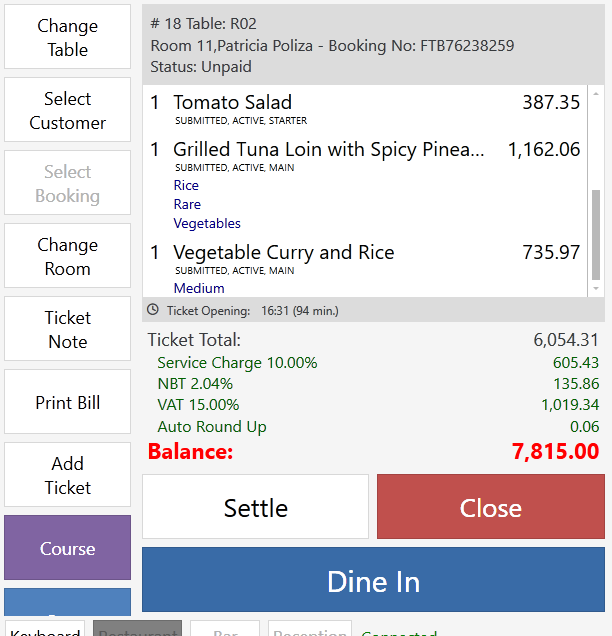Click the Add Ticket button
The image size is (612, 636).
(67, 475)
